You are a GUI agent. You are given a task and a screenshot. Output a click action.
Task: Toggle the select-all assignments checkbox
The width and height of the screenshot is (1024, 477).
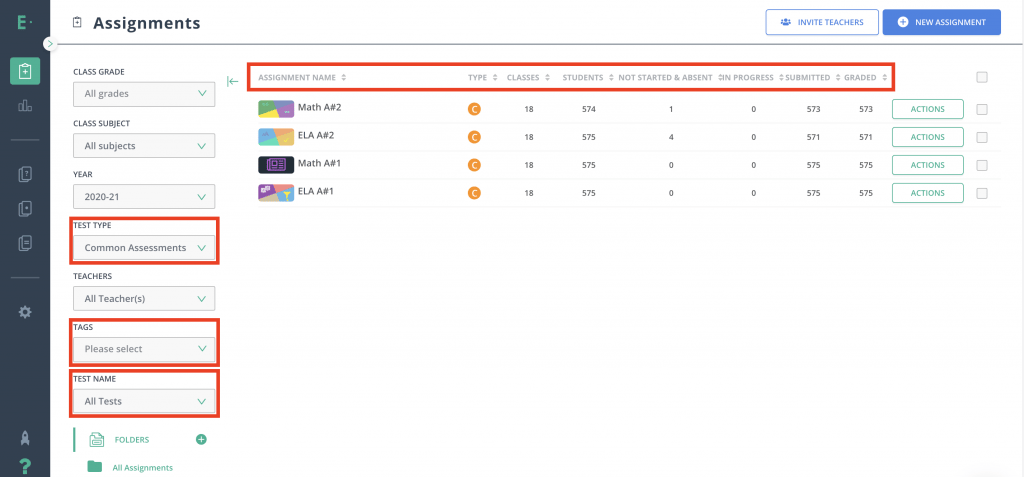[982, 77]
